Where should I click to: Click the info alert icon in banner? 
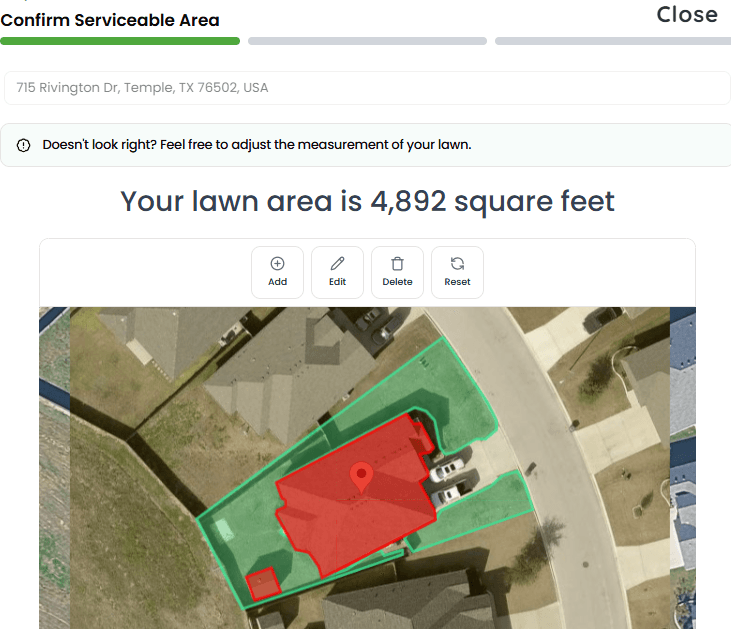[24, 145]
